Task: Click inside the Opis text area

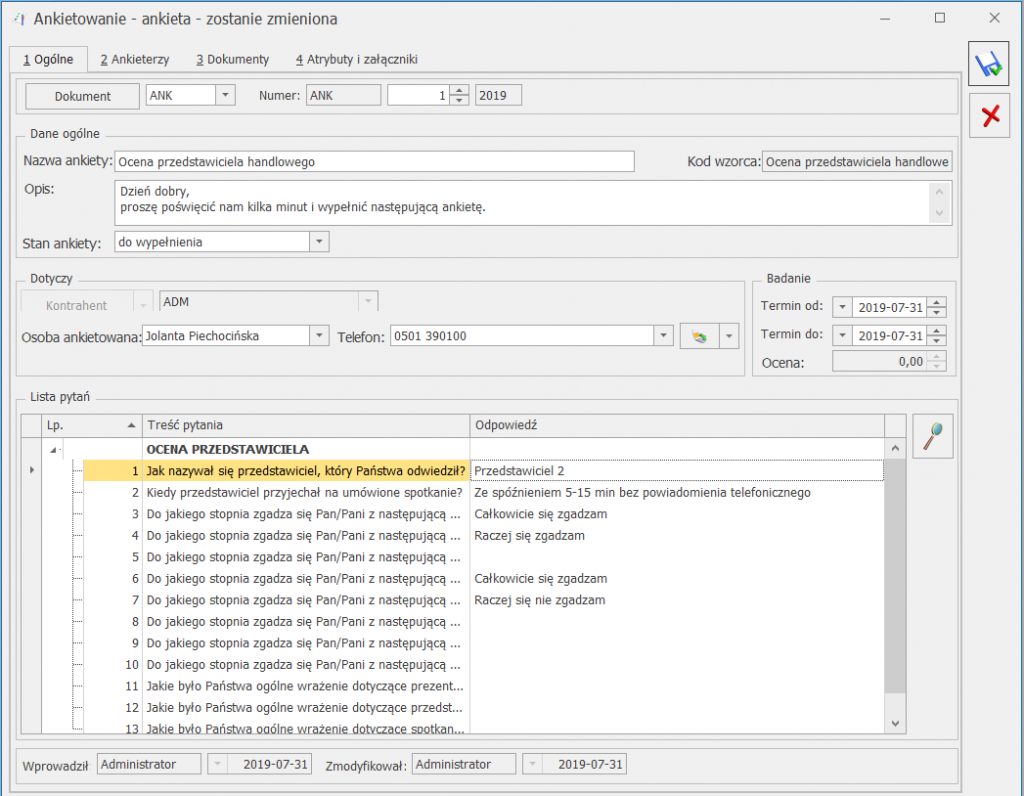Action: [521, 203]
